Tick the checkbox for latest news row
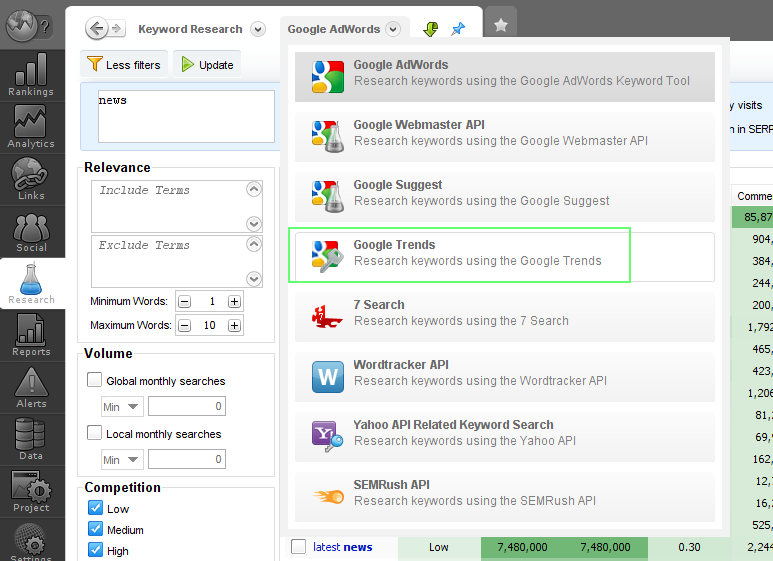 tap(298, 546)
